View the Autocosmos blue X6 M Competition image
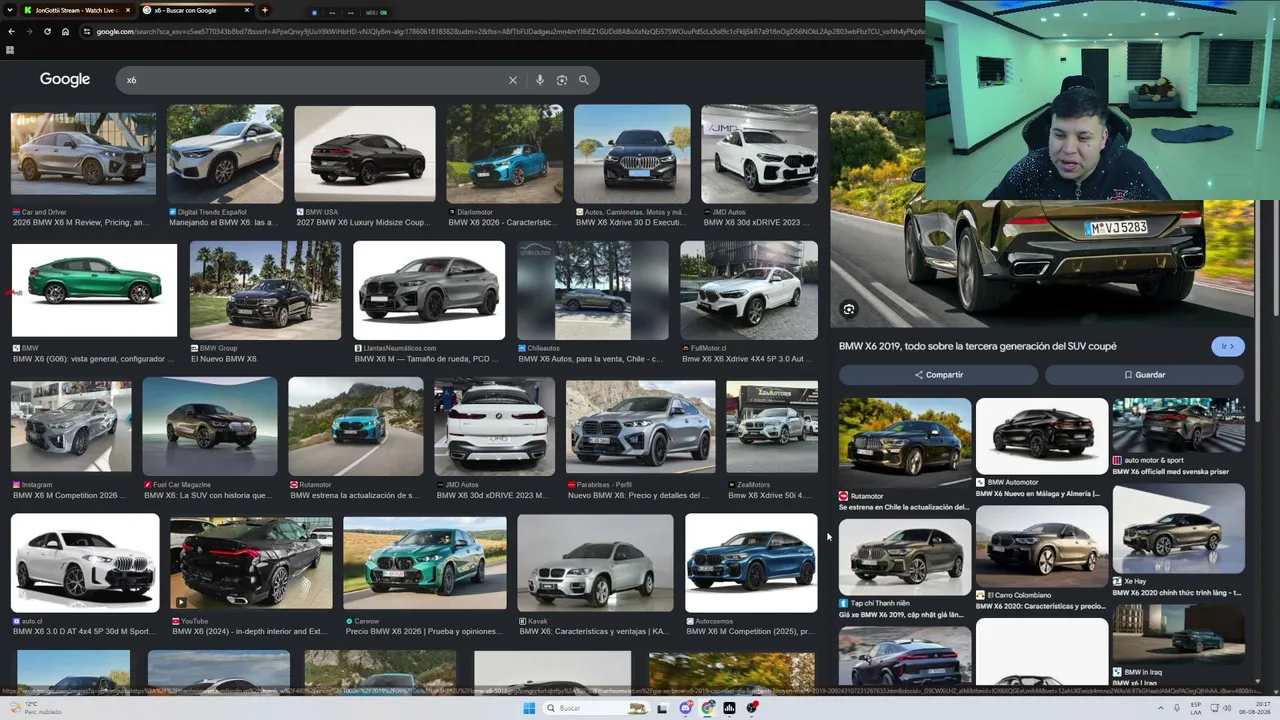Viewport: 1280px width, 720px height. (x=751, y=563)
